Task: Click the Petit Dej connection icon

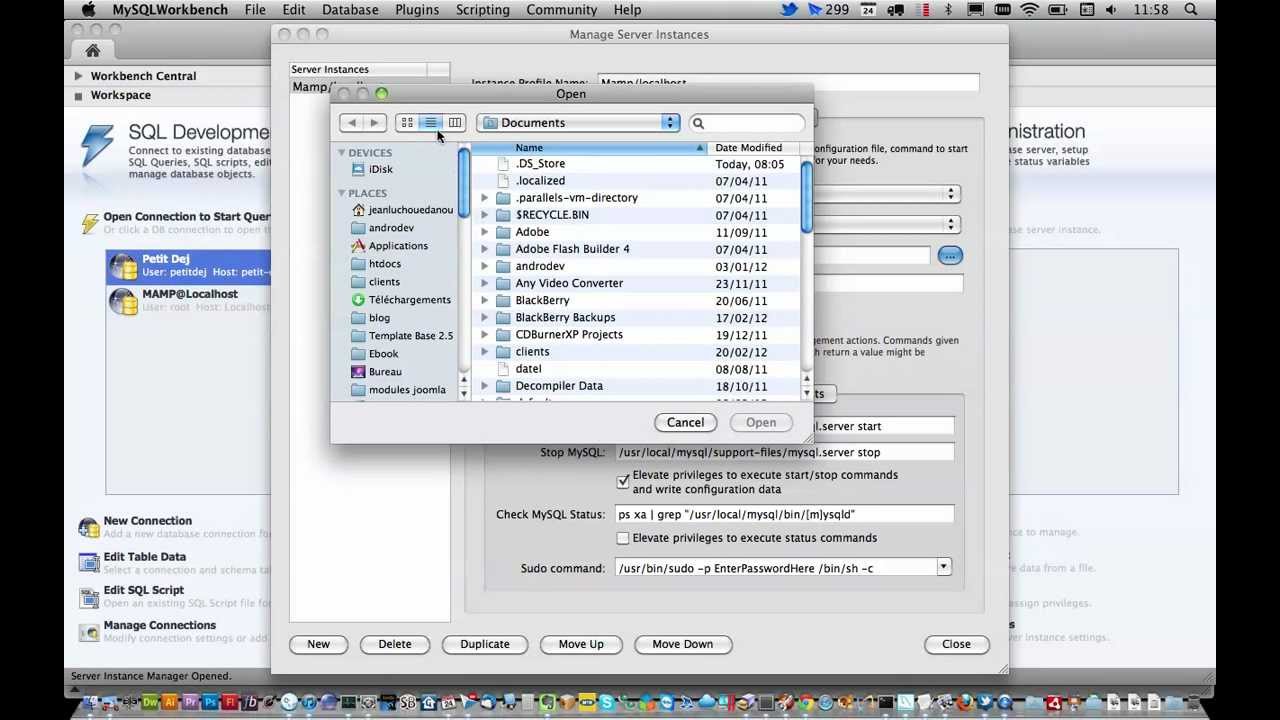Action: click(123, 266)
